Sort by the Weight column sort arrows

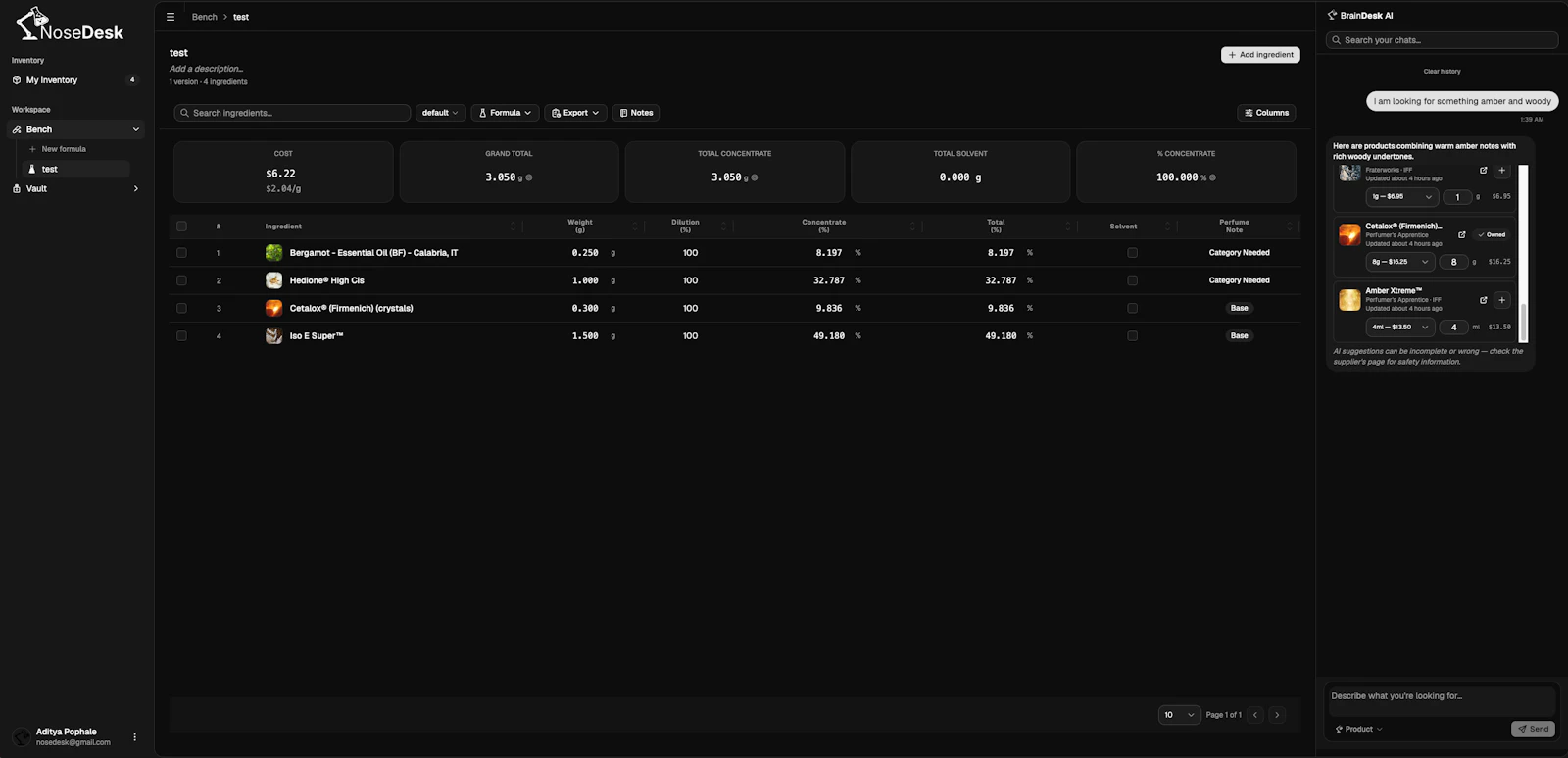634,227
